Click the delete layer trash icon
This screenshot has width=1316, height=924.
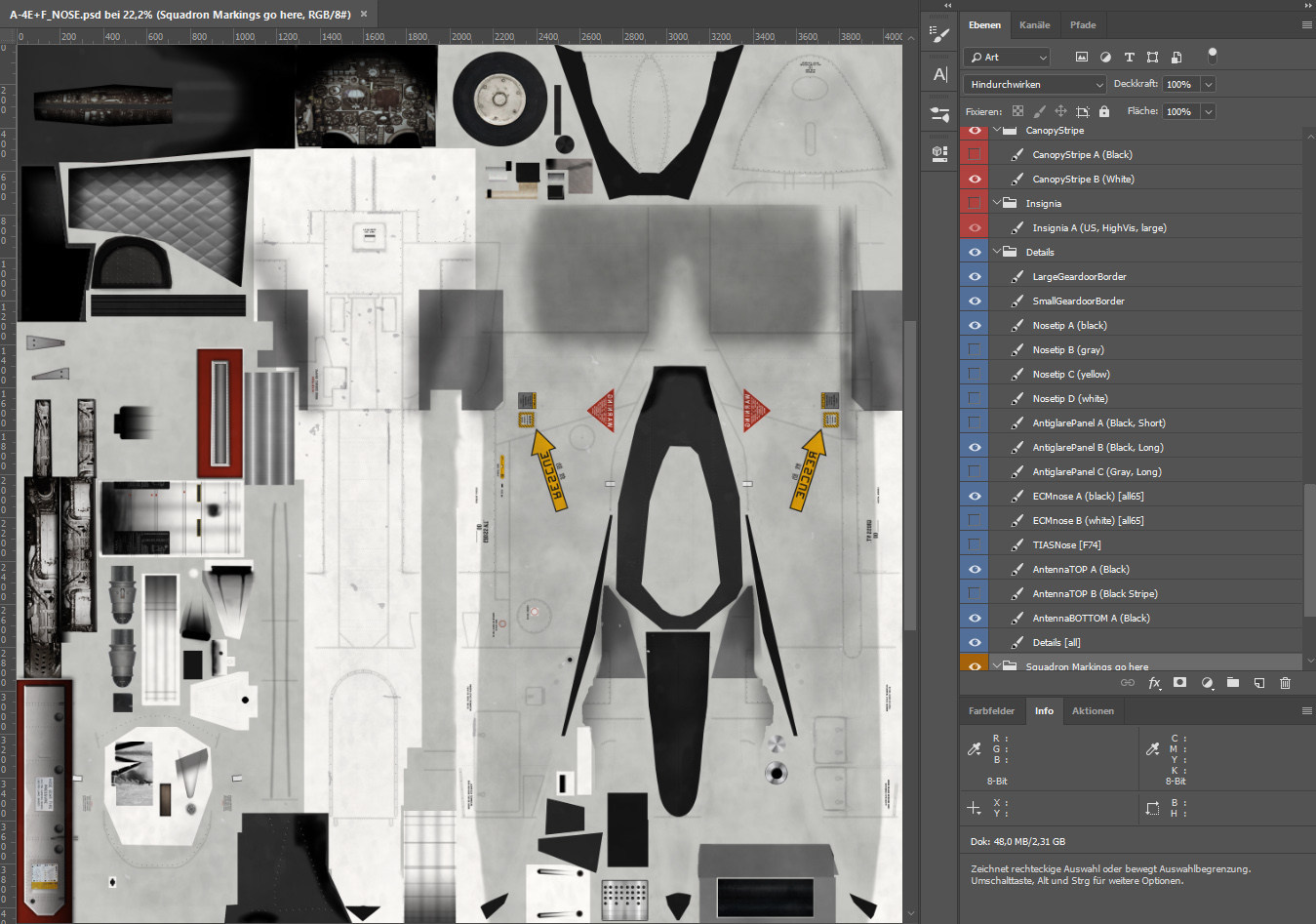(1285, 683)
